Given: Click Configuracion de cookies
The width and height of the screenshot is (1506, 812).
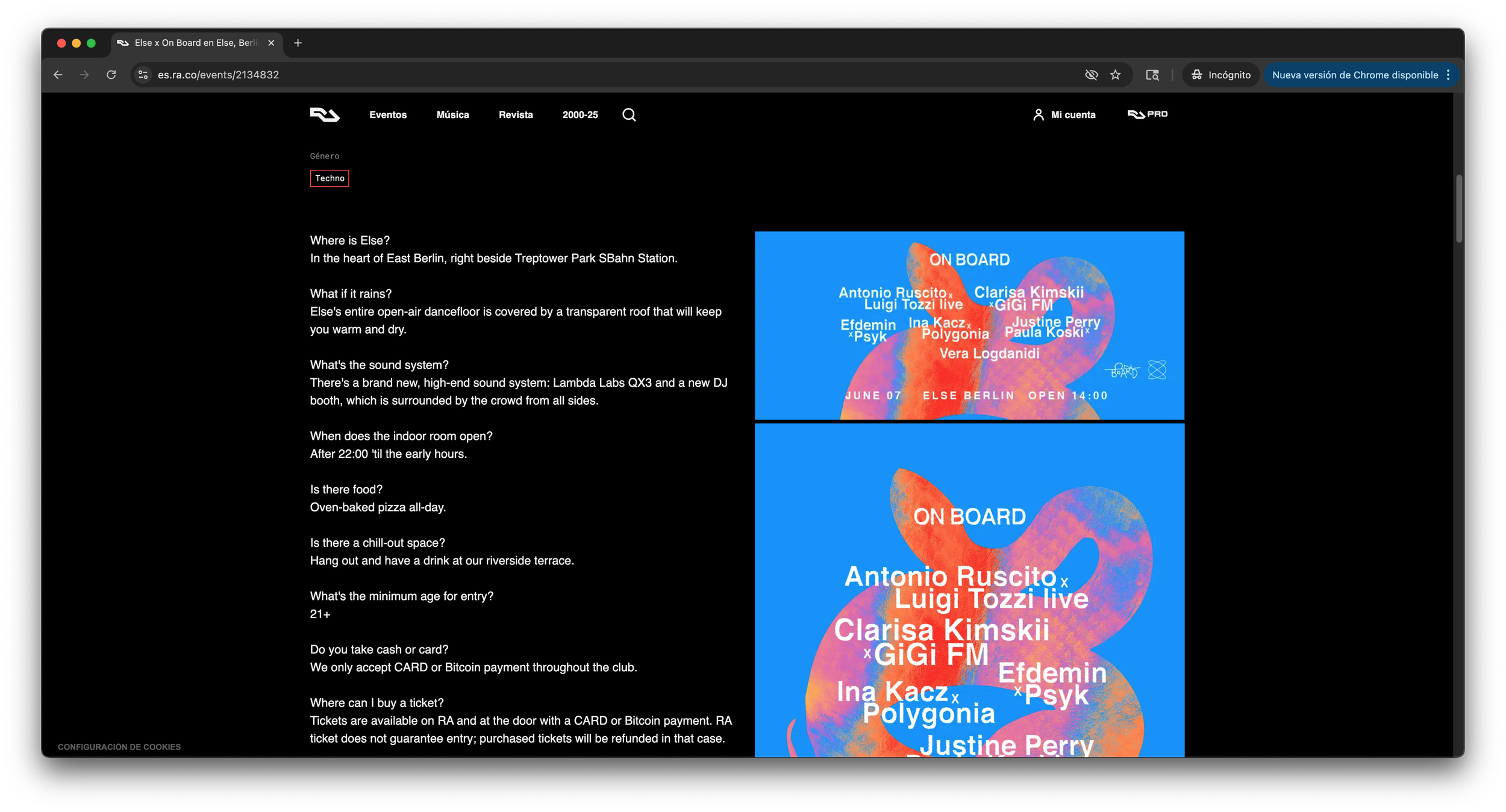Looking at the screenshot, I should point(119,747).
